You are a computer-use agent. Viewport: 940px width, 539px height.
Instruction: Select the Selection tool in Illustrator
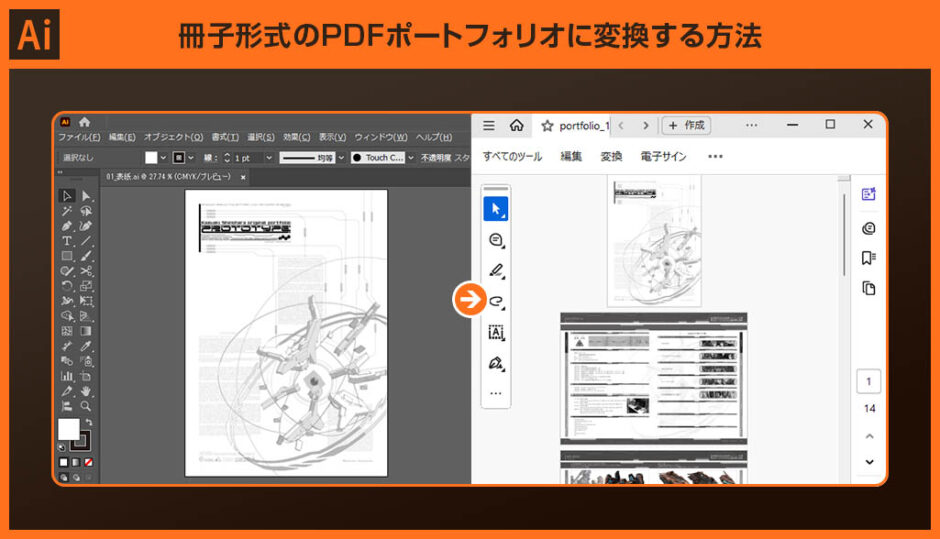(x=67, y=196)
